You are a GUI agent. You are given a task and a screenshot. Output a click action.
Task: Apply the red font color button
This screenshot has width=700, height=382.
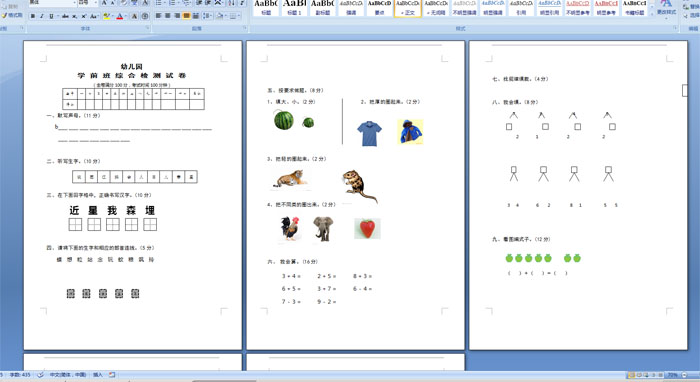click(119, 16)
